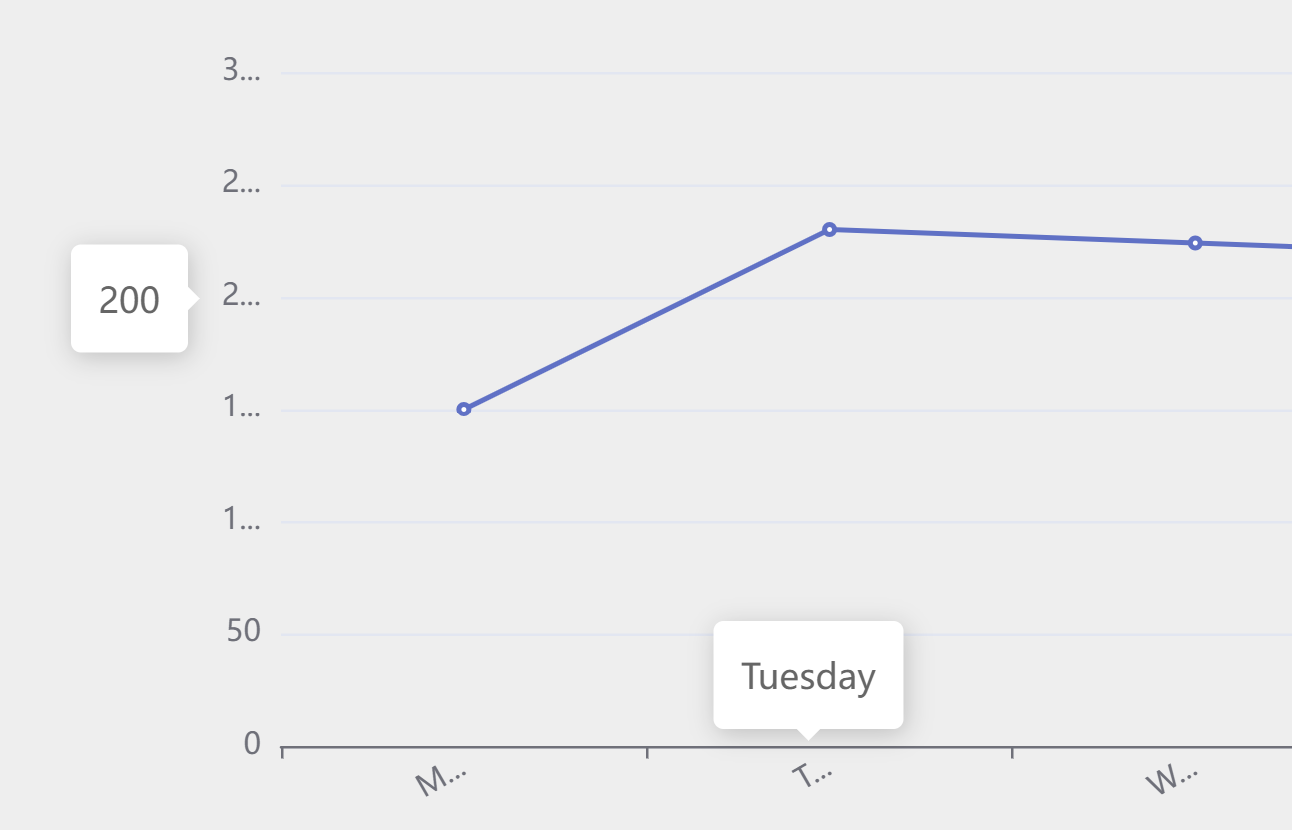Viewport: 1292px width, 830px height.
Task: Click the line segment between Monday and Tuesday
Action: (x=646, y=320)
